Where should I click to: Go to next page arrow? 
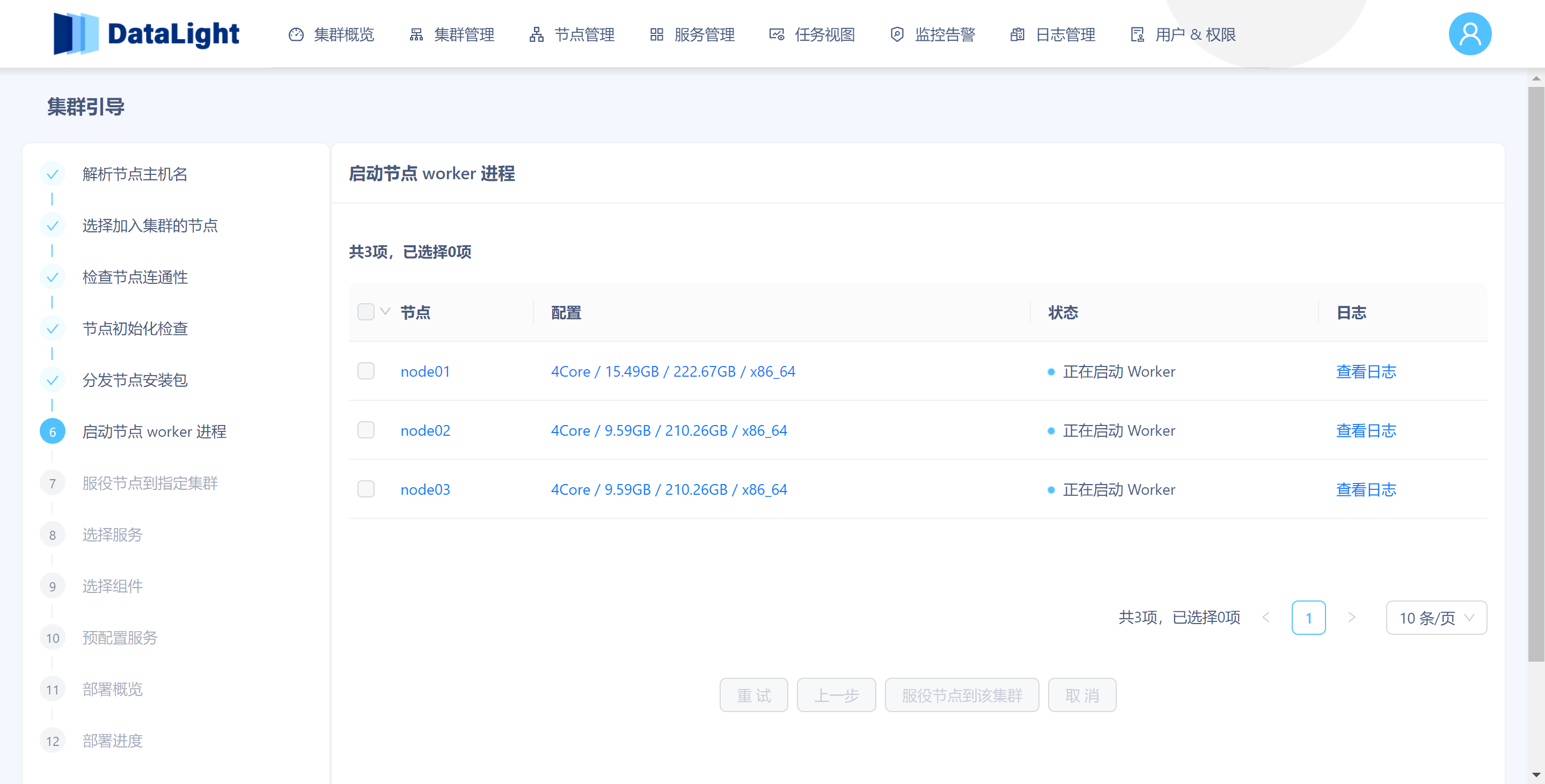[1352, 617]
